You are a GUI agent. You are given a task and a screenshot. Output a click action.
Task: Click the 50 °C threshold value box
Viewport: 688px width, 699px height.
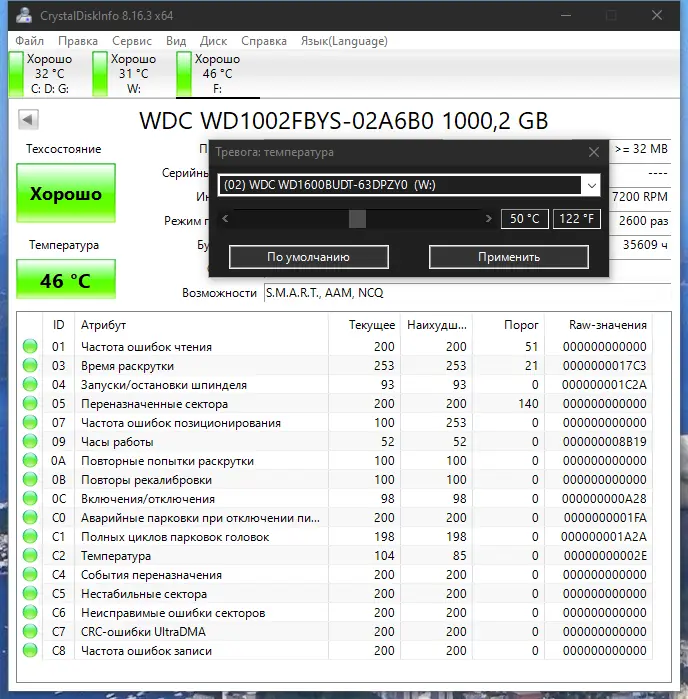525,219
